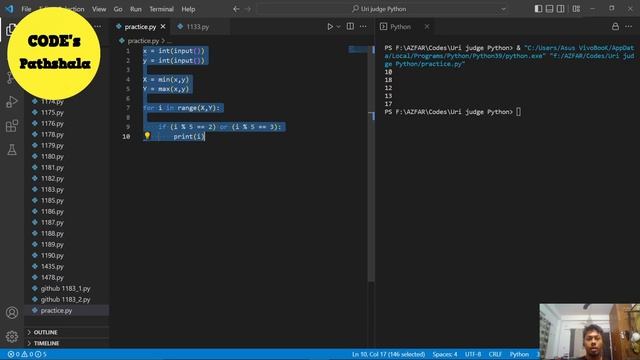
Task: Change Spaces: 4 indentation setting
Action: (445, 354)
